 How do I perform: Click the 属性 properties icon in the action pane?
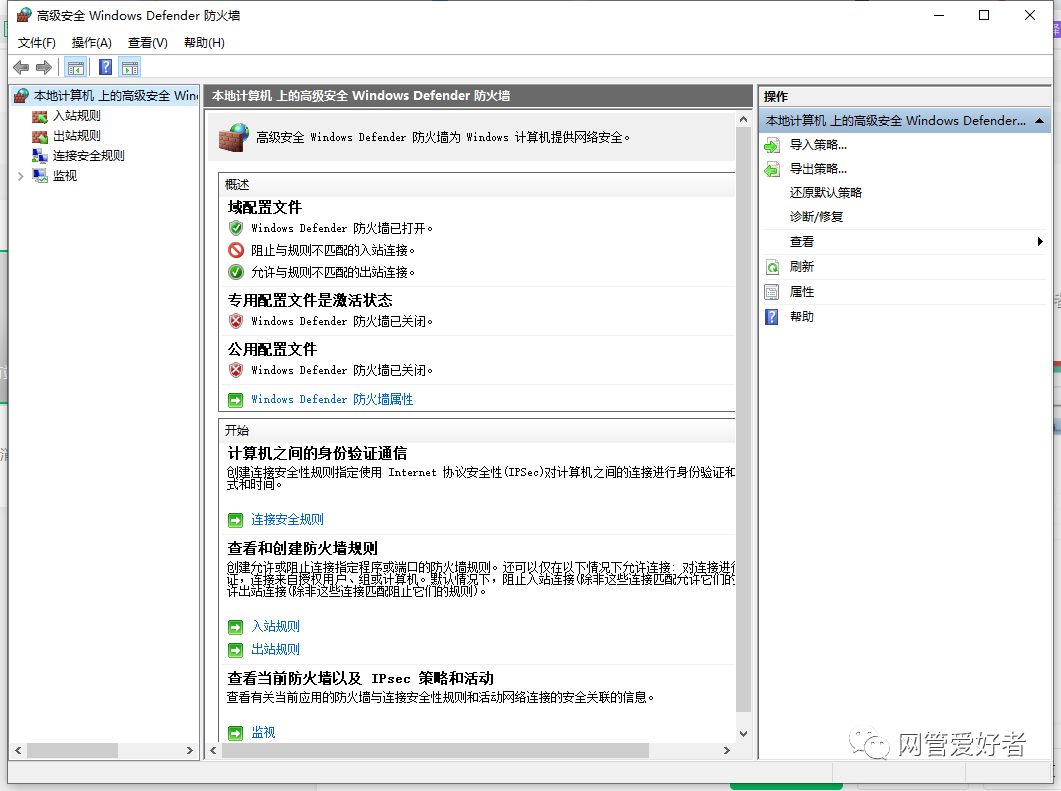772,292
